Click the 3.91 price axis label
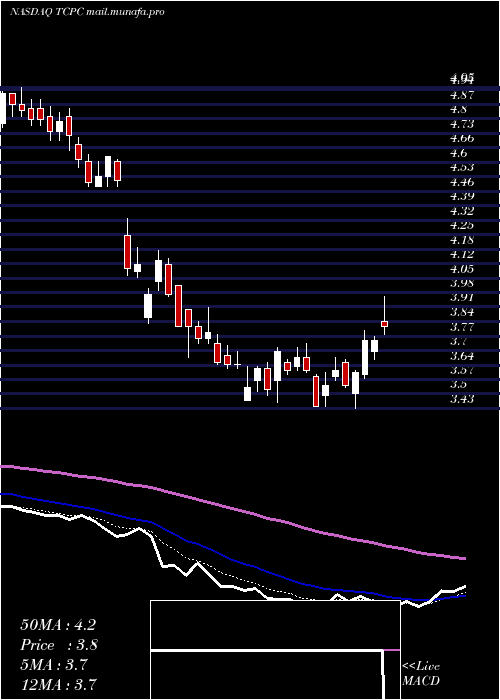Image resolution: width=500 pixels, height=700 pixels. pos(462,297)
